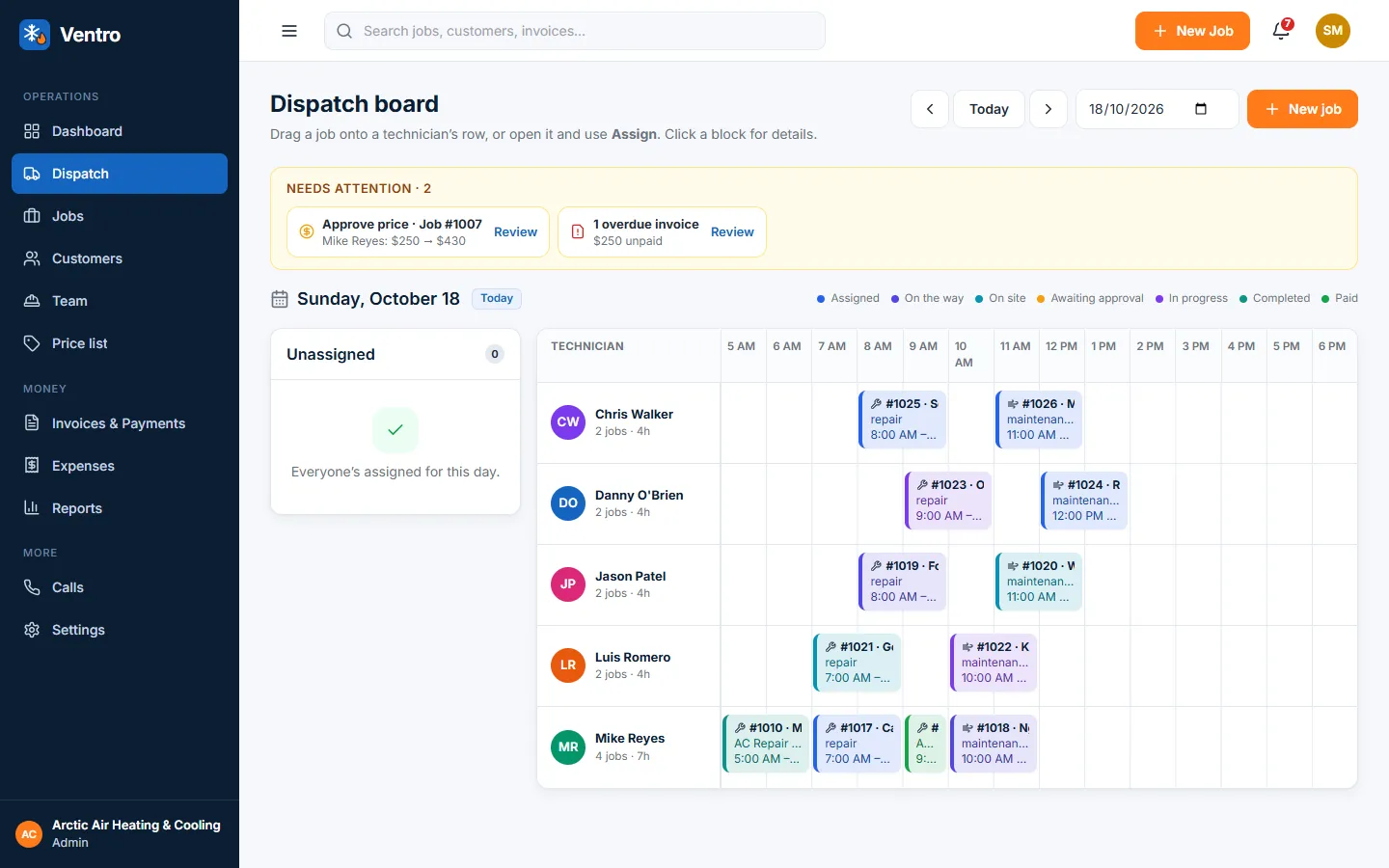Go to previous day arrow
Image resolution: width=1389 pixels, height=868 pixels.
[x=930, y=109]
